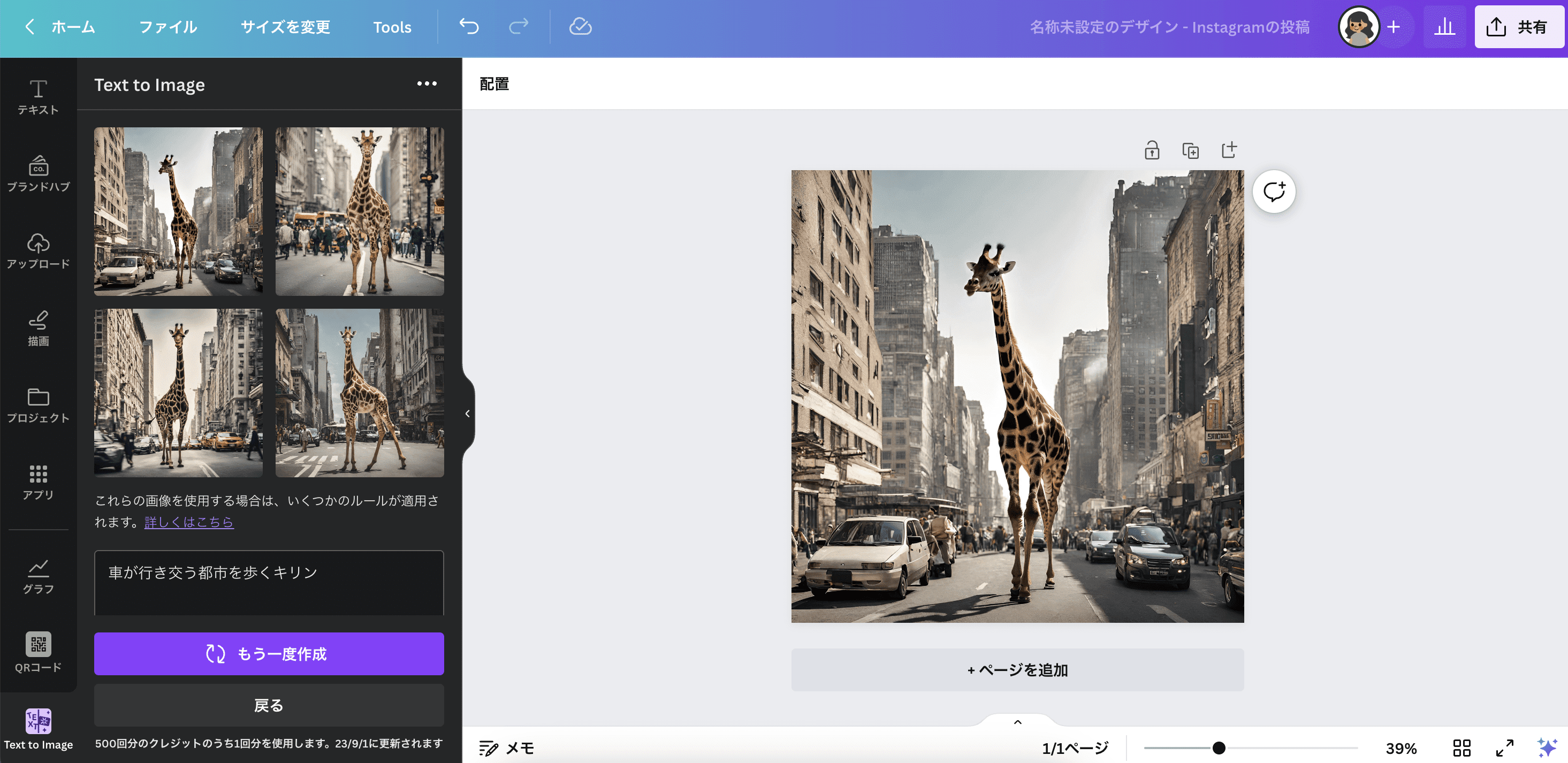
Task: Open the Text to Image more options
Action: point(427,84)
